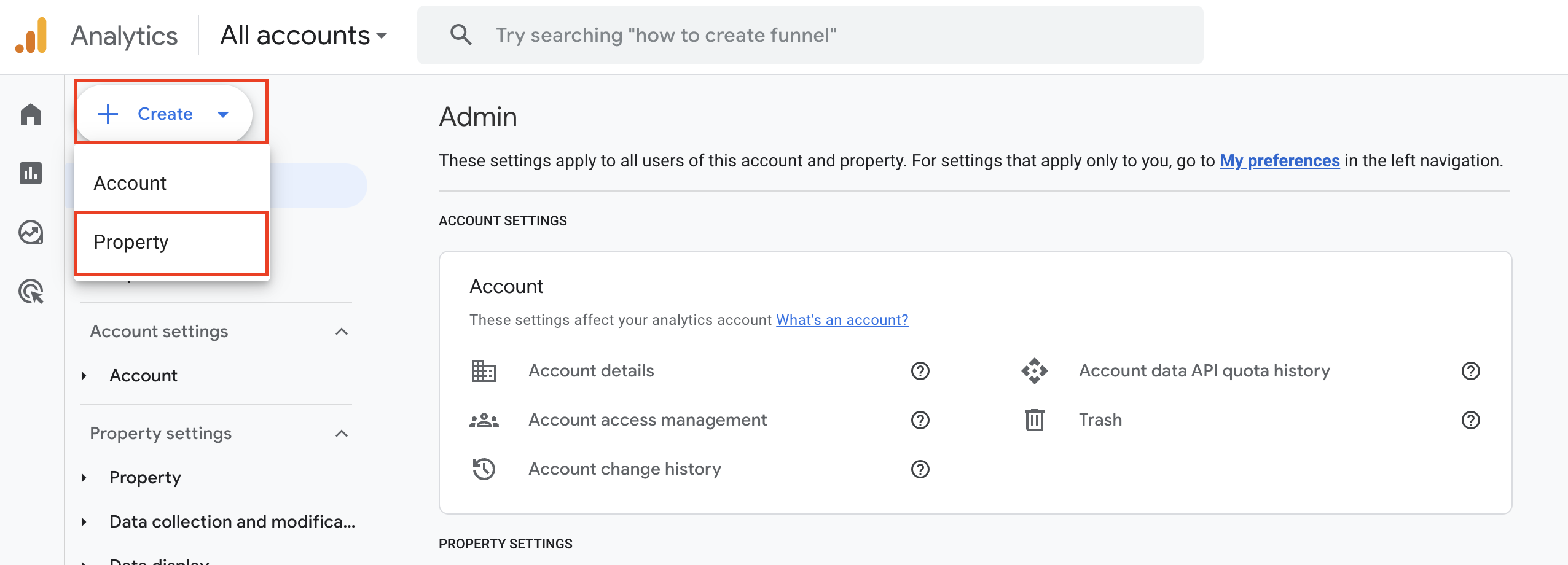Screen dimensions: 1568x565
Task: Click help icon next to Account change history
Action: [x=920, y=469]
